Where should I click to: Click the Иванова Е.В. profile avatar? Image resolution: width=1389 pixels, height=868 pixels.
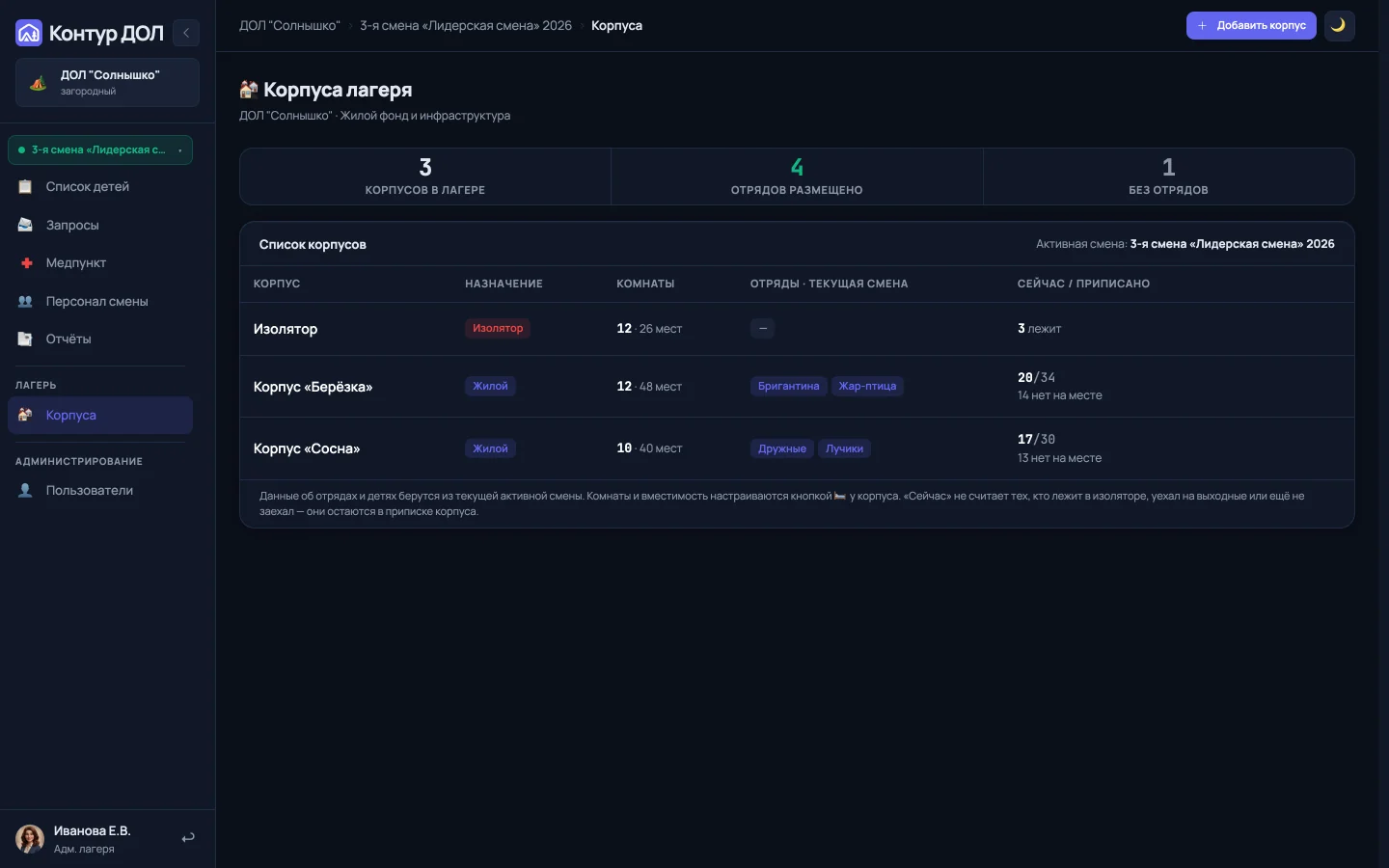[30, 839]
